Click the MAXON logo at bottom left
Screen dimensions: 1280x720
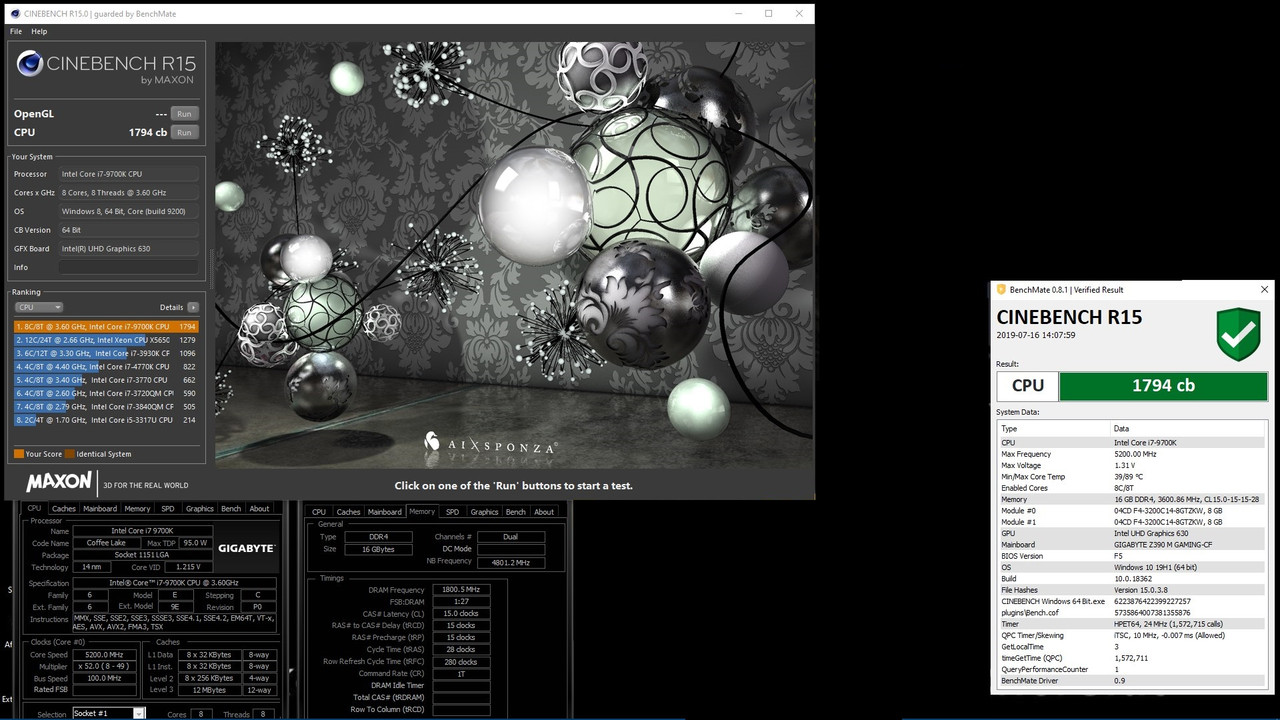(x=59, y=482)
